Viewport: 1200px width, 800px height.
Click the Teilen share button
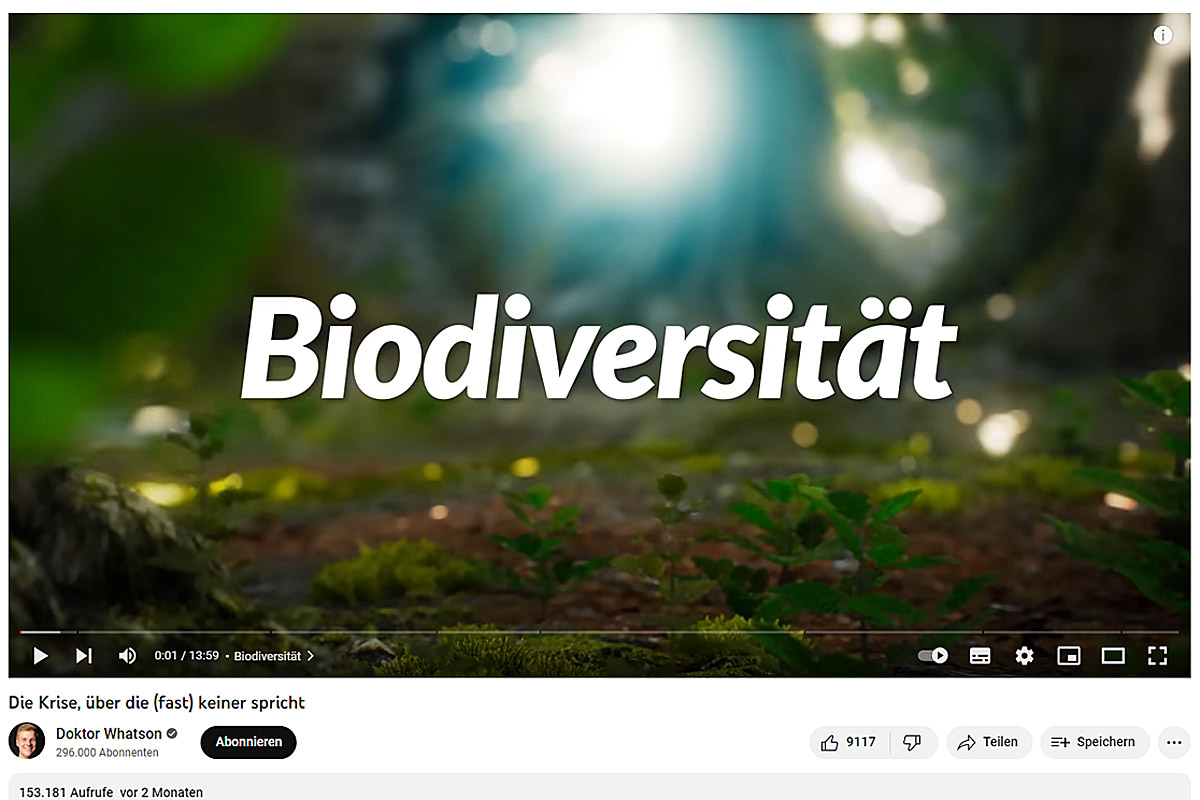[x=988, y=742]
